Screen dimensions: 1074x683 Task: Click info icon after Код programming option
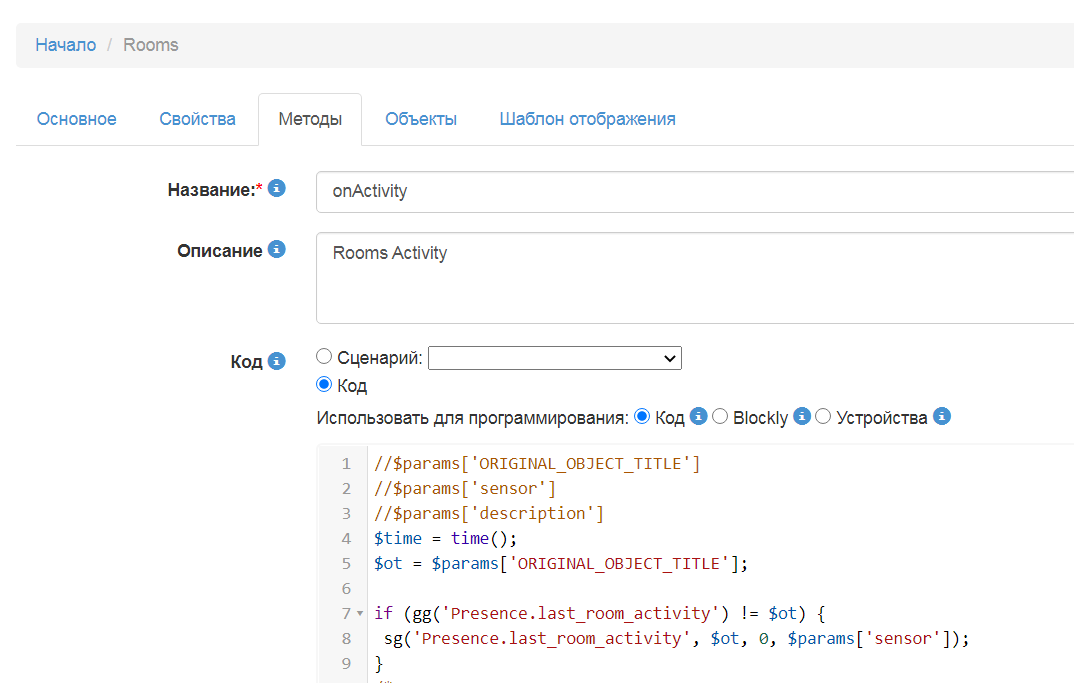point(699,417)
